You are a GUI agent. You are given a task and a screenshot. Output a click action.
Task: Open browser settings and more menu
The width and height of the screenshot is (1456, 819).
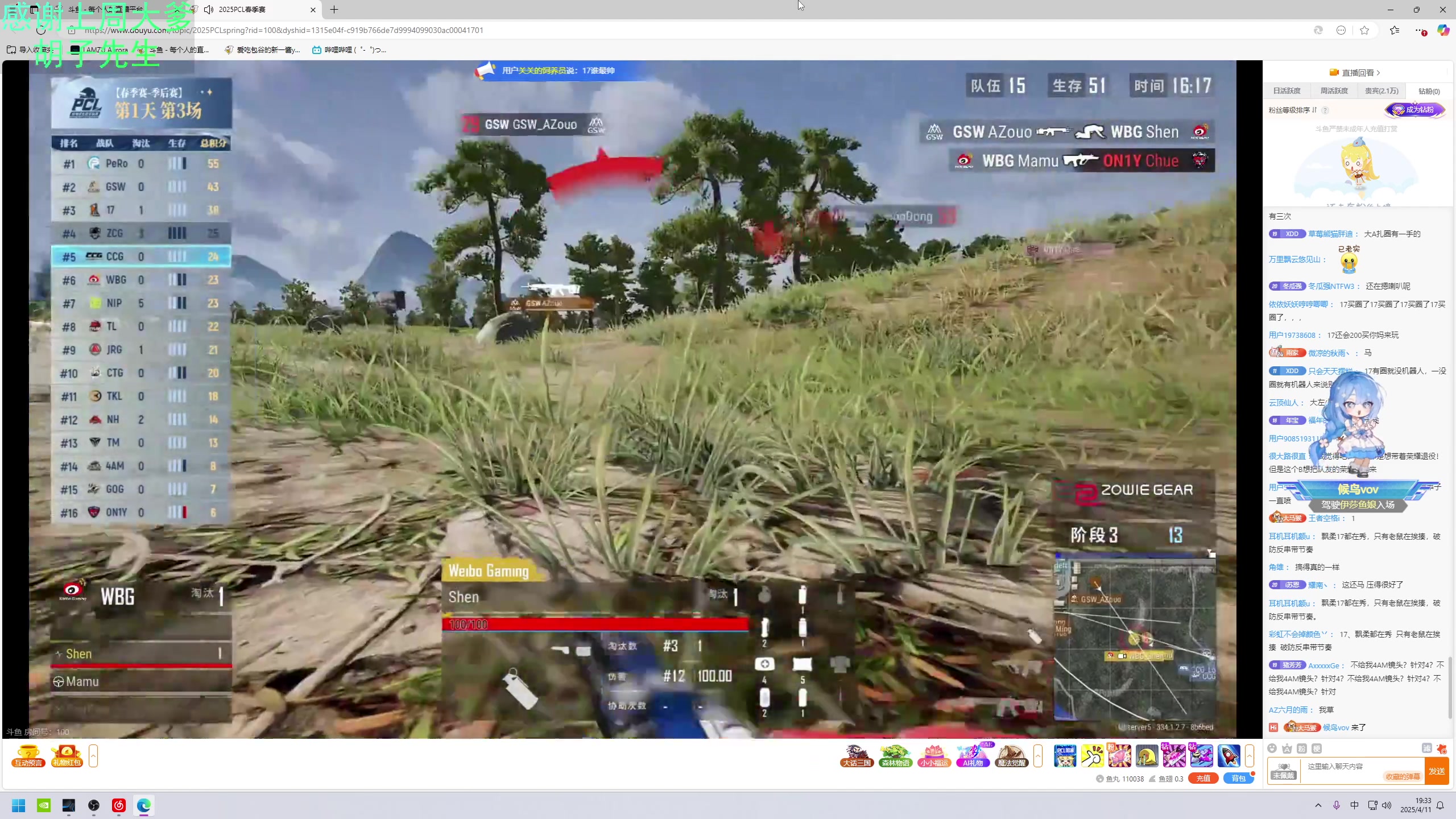pos(1420,30)
